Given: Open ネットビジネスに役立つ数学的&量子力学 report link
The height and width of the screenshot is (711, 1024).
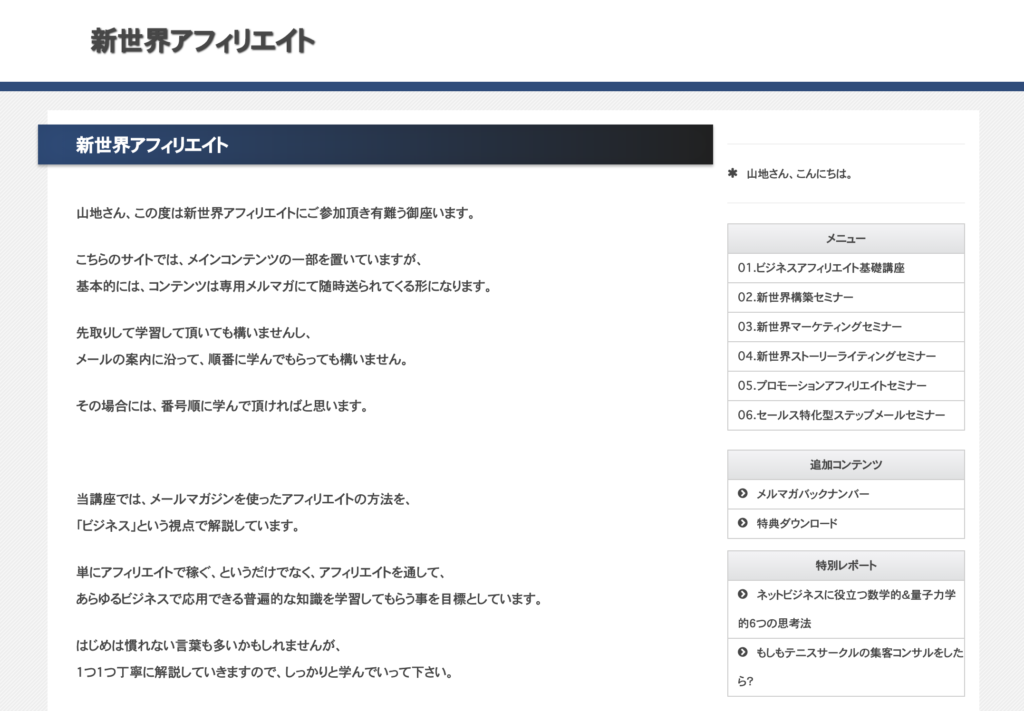Looking at the screenshot, I should (x=846, y=608).
